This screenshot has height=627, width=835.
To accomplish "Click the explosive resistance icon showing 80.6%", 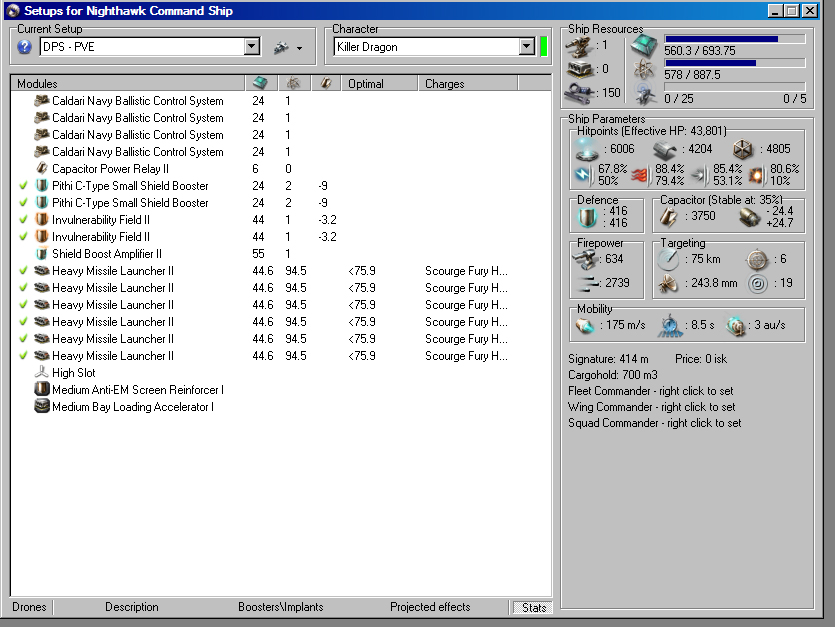I will [756, 175].
